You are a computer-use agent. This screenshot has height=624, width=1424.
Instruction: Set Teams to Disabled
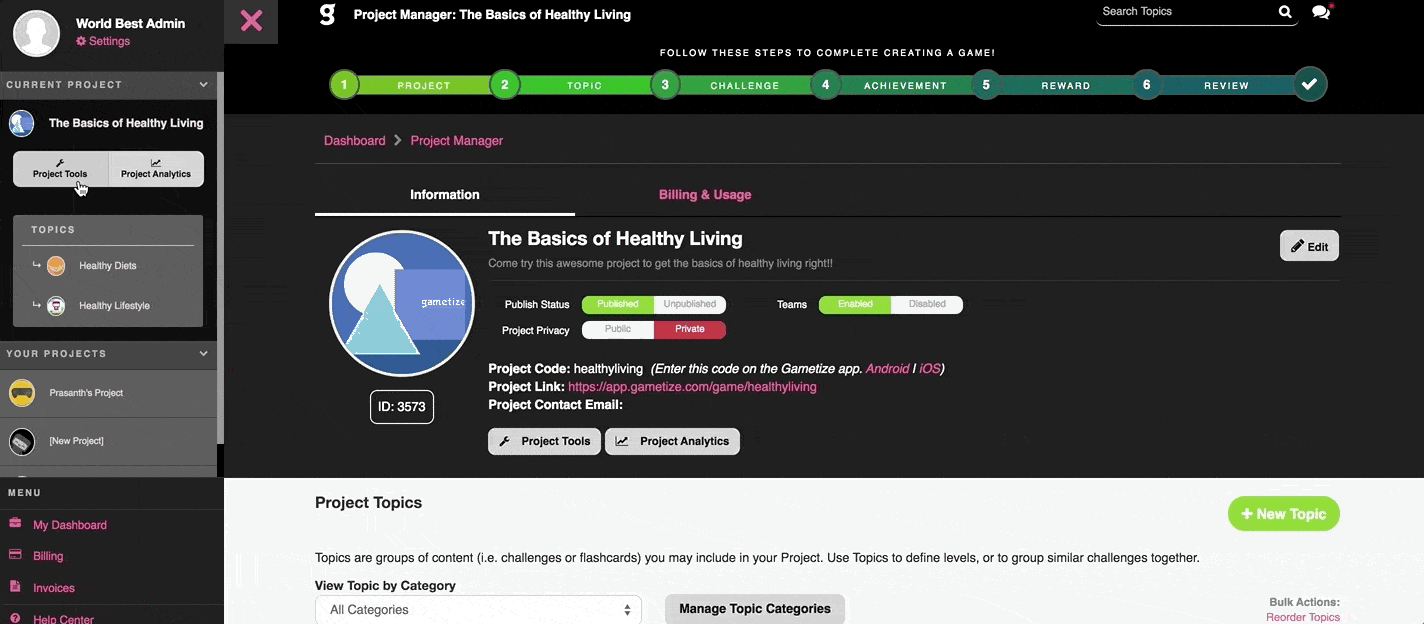point(927,304)
